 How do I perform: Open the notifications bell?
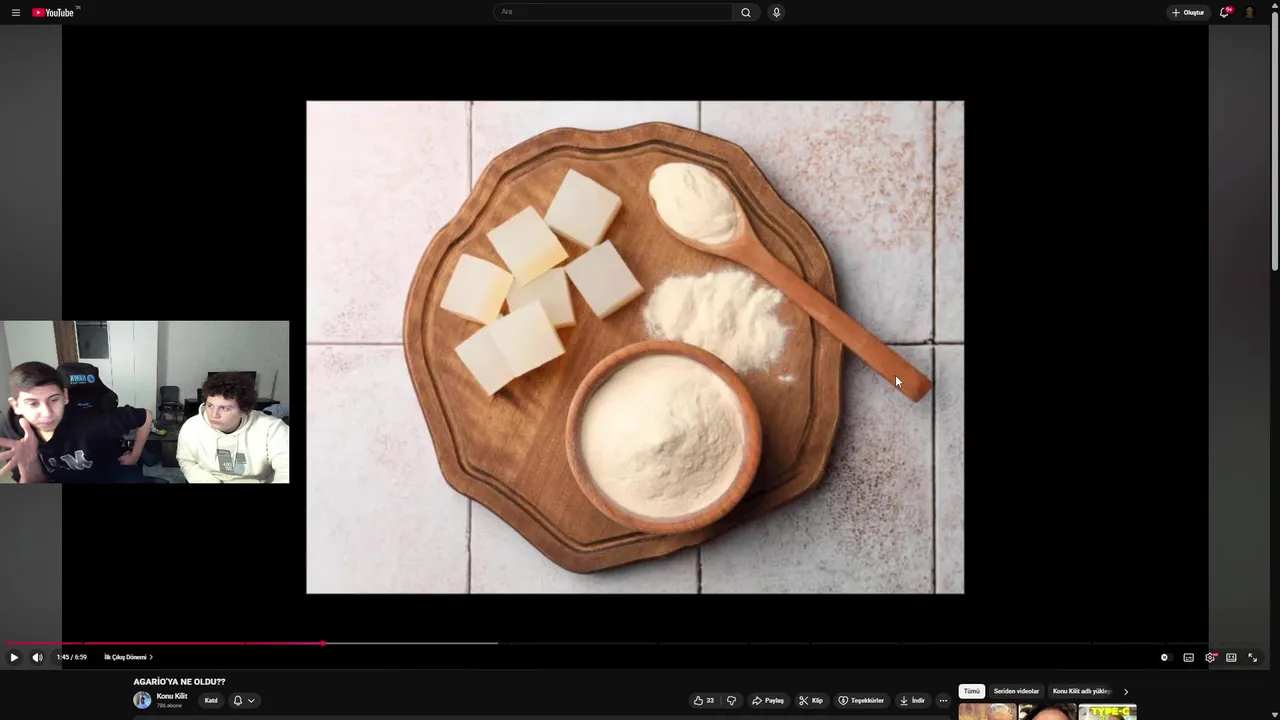click(1224, 13)
